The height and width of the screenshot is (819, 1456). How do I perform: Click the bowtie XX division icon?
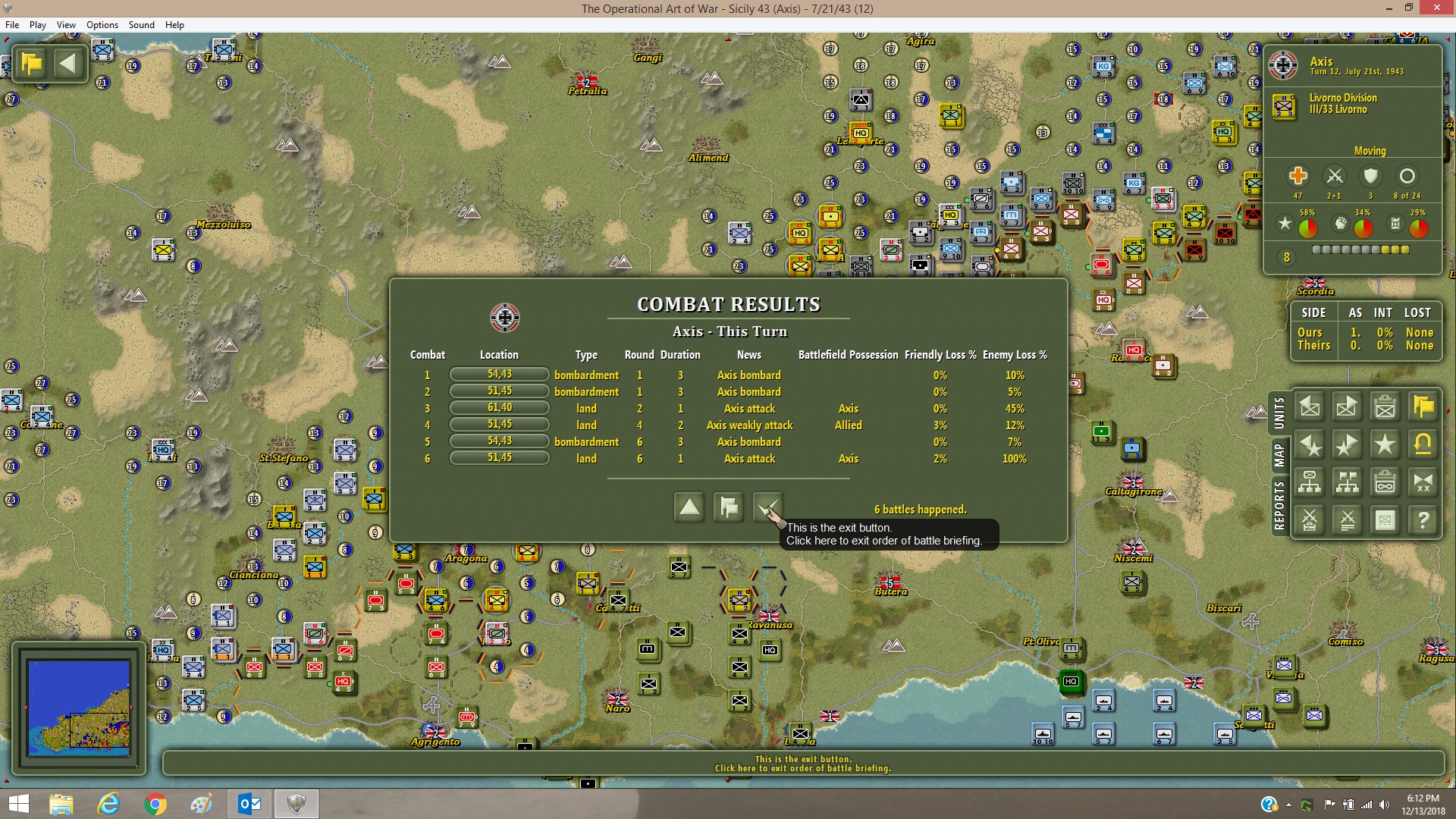1423,482
